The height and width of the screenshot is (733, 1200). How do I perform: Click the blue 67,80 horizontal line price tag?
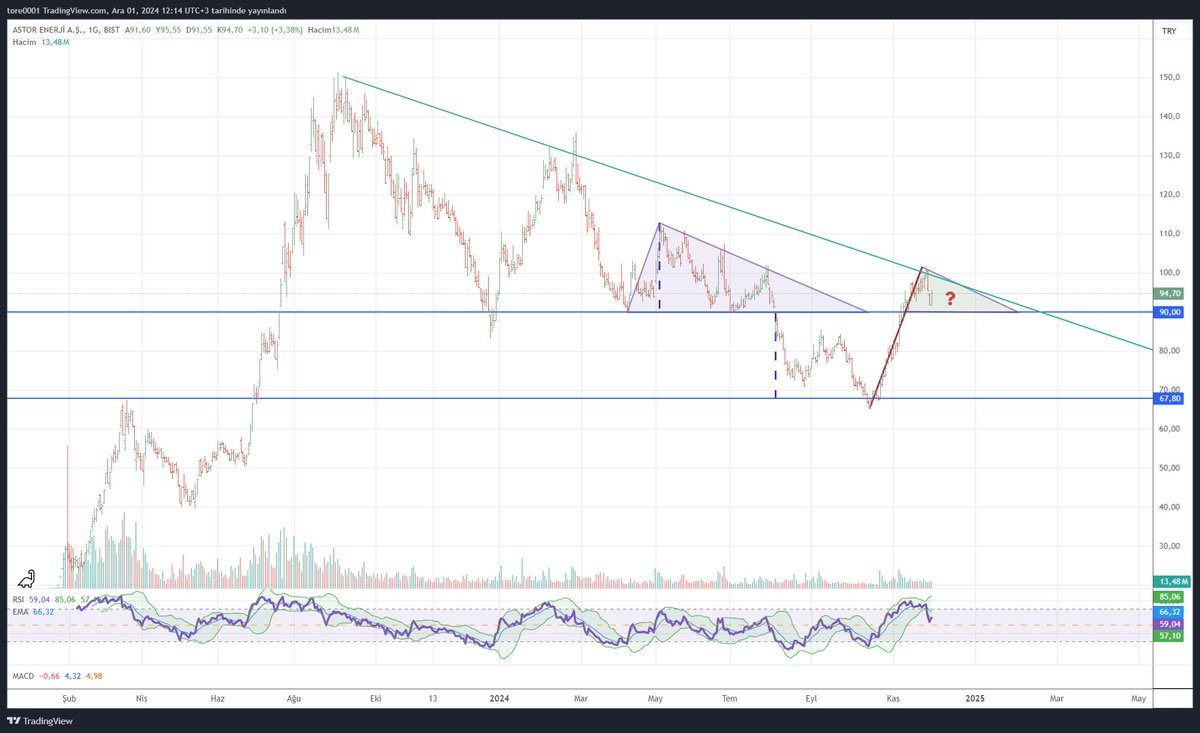click(x=1169, y=398)
